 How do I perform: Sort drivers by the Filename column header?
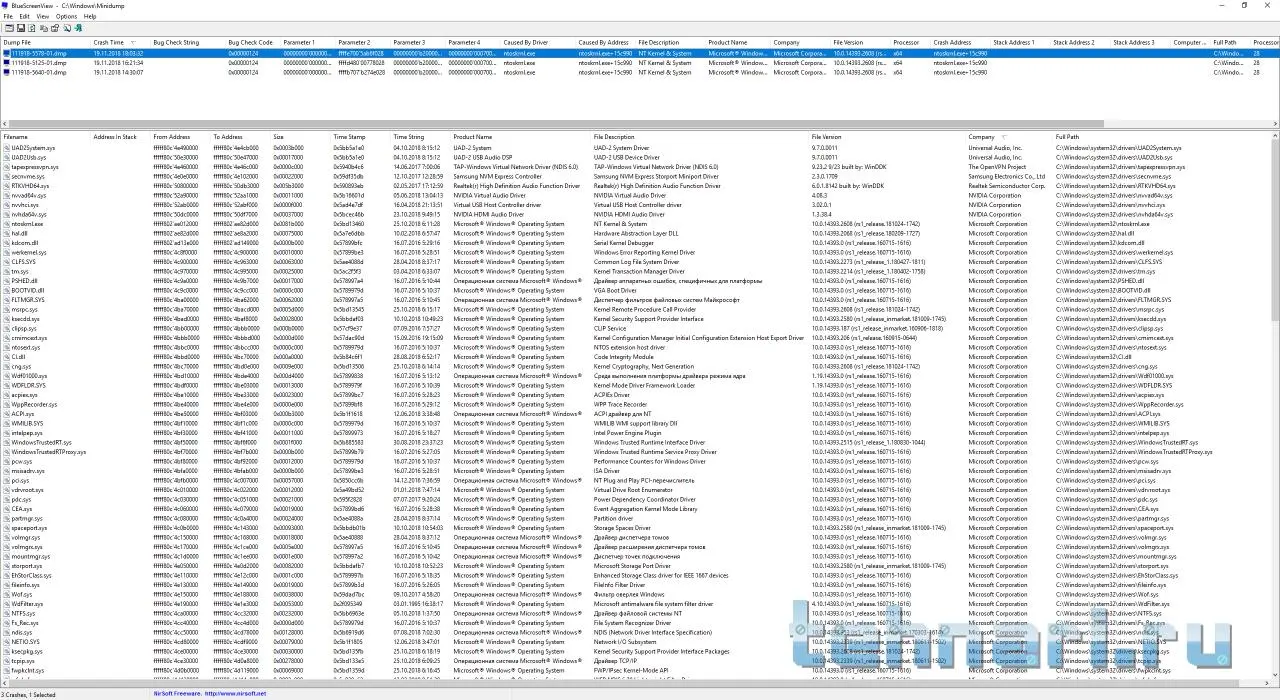[45, 137]
